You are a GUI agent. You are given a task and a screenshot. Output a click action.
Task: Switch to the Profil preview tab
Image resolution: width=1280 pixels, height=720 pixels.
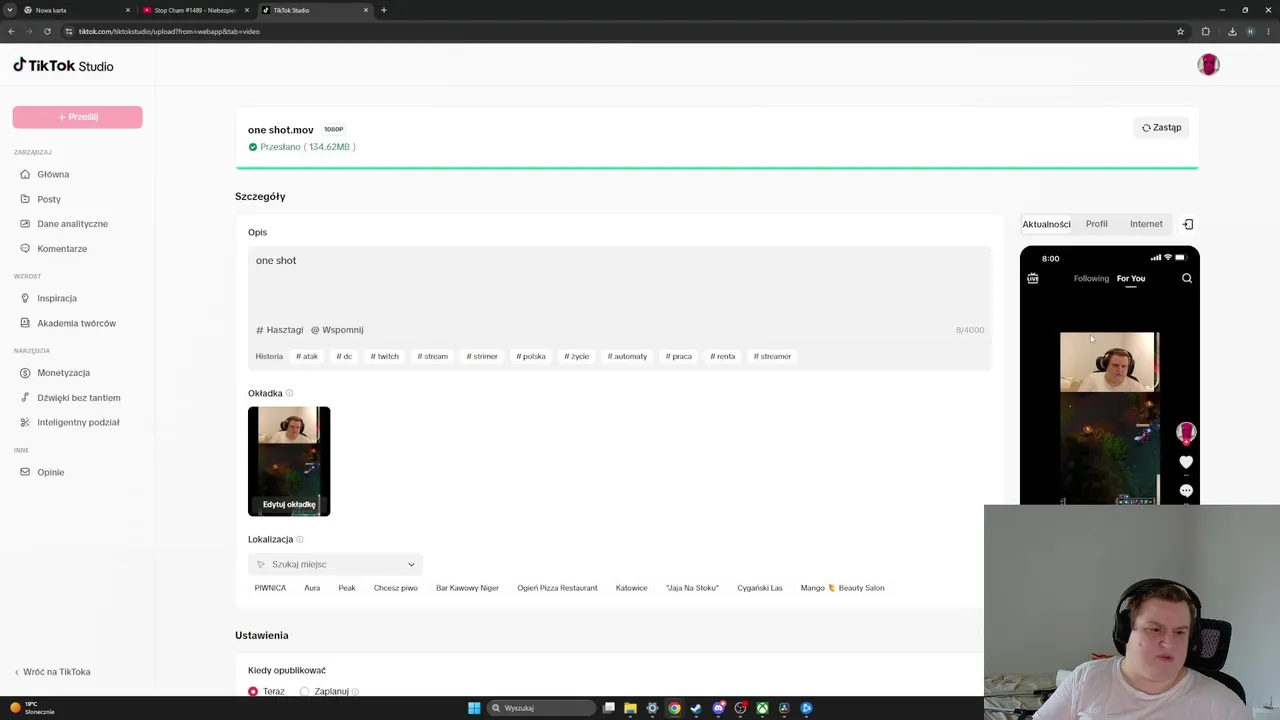click(x=1097, y=224)
